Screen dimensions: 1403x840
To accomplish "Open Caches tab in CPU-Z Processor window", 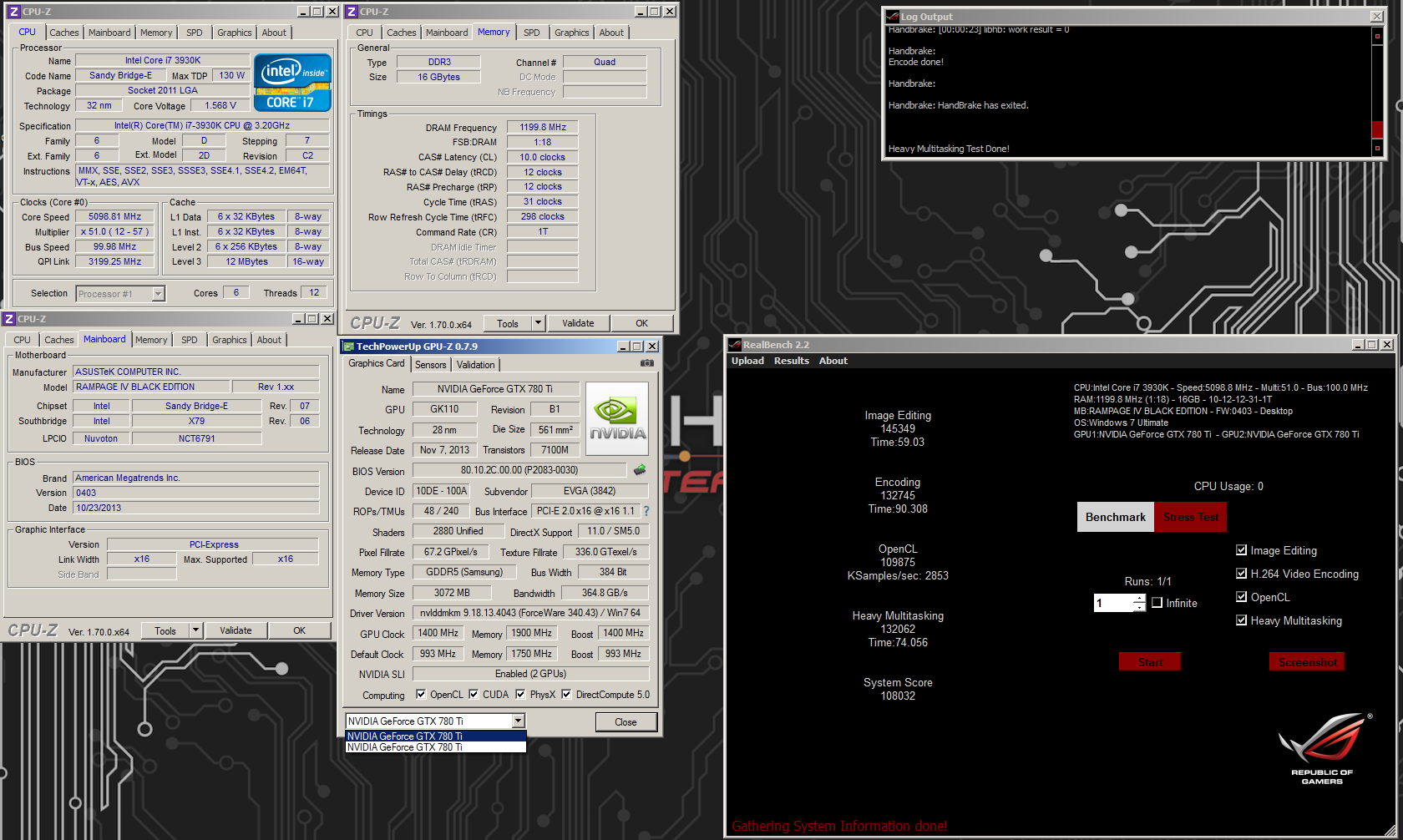I will (64, 33).
